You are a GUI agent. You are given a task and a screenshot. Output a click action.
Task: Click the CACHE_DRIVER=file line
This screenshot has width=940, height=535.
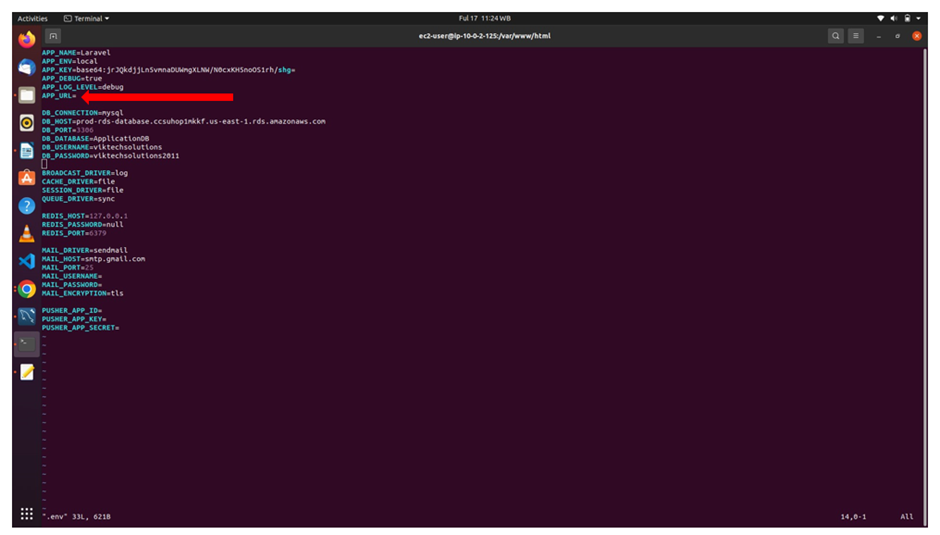79,182
